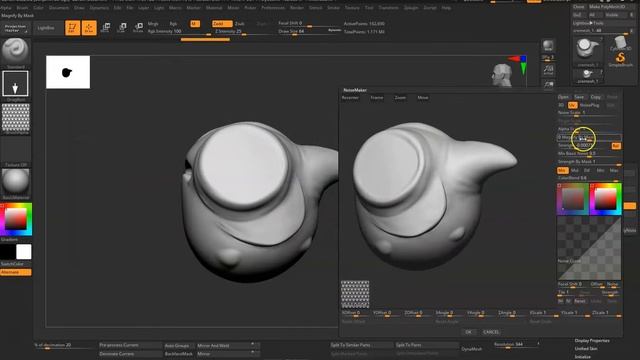This screenshot has height=360, width=640.
Task: Click the BPR render icon on right shelf
Action: click(548, 46)
